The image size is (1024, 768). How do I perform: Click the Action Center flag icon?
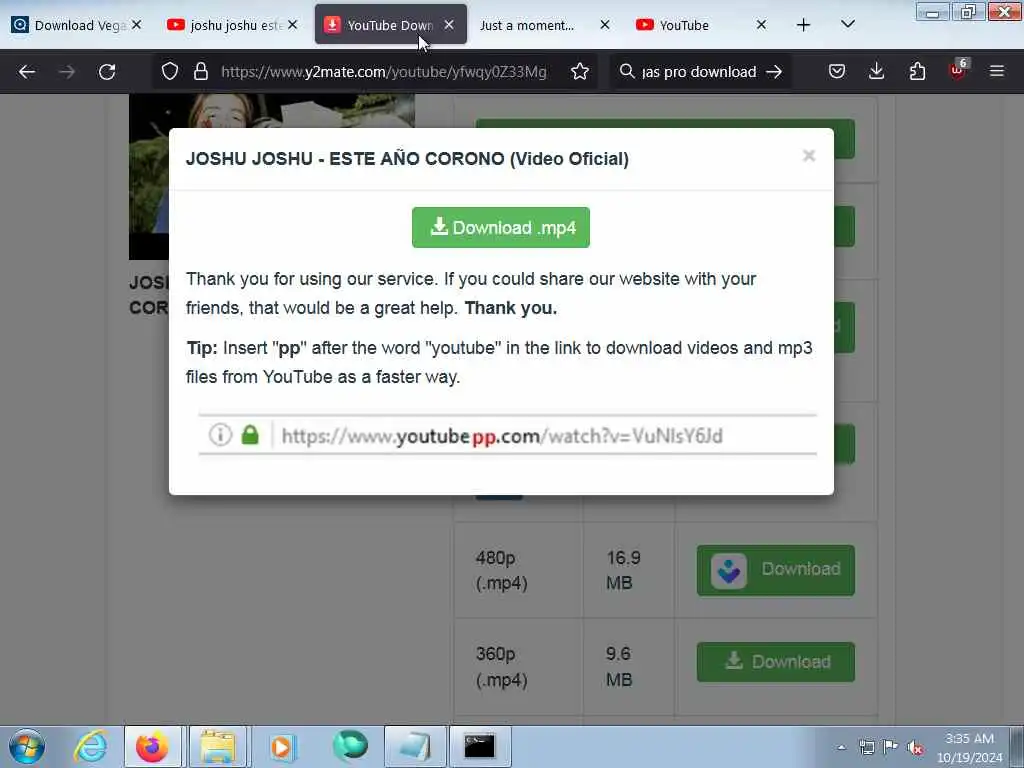tap(889, 747)
